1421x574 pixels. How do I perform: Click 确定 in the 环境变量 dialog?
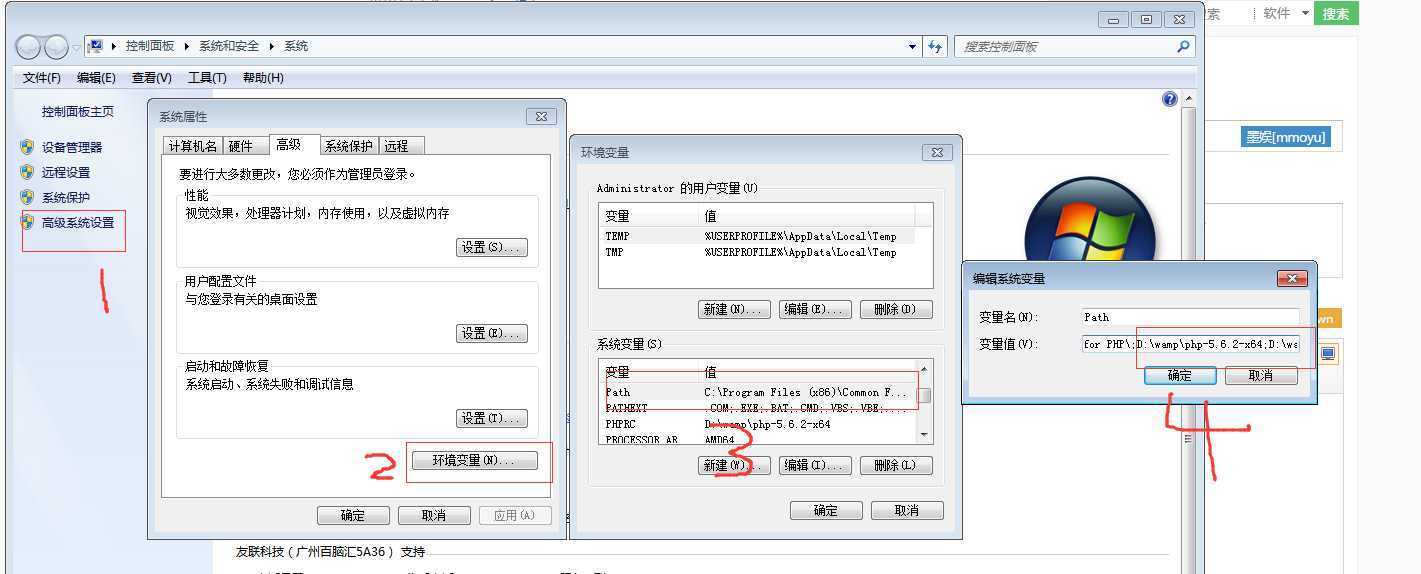point(826,510)
